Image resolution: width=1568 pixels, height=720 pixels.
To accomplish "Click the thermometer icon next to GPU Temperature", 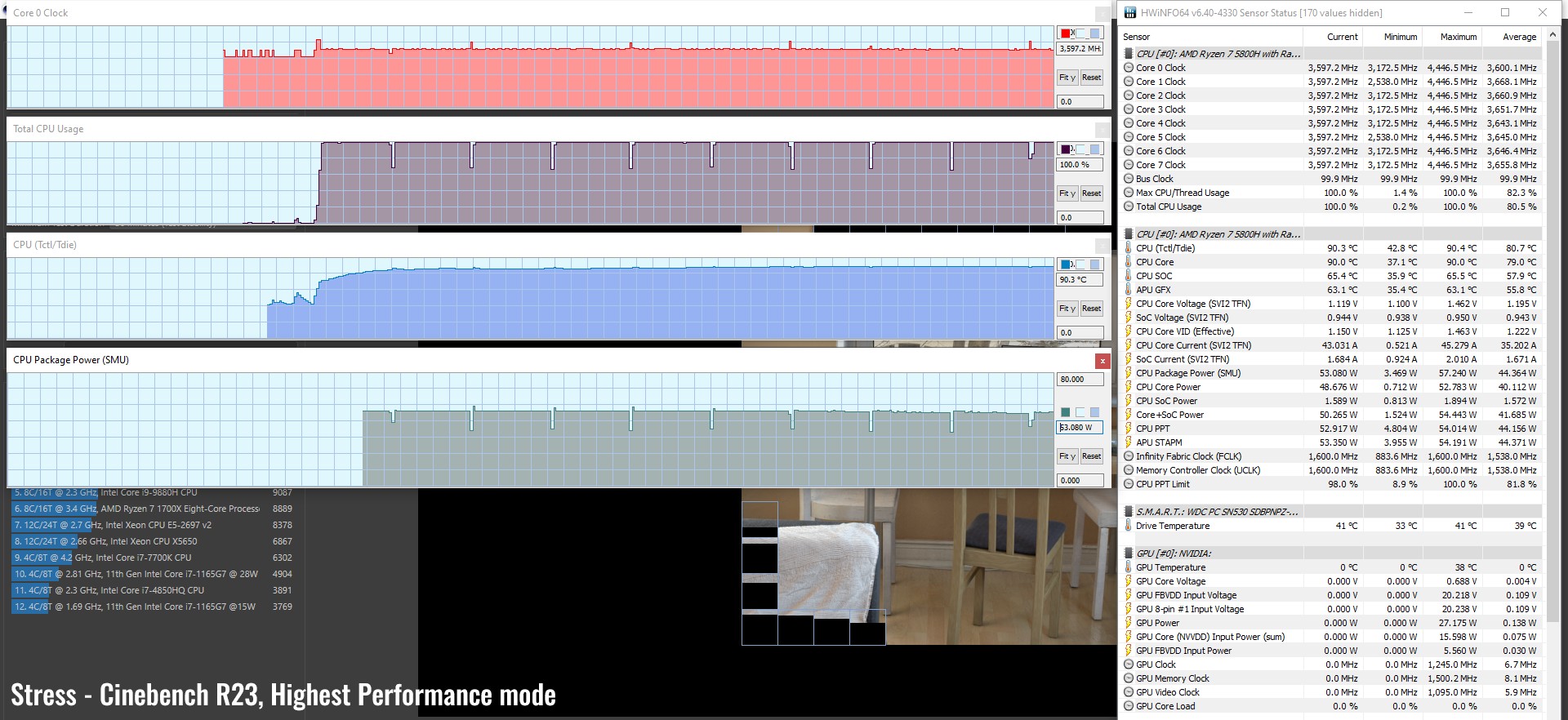I will pyautogui.click(x=1129, y=567).
